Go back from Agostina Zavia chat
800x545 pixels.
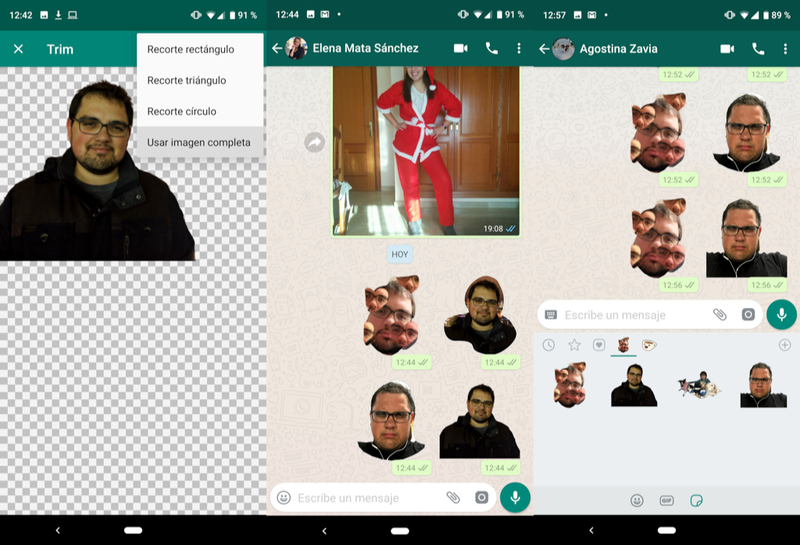pos(544,49)
